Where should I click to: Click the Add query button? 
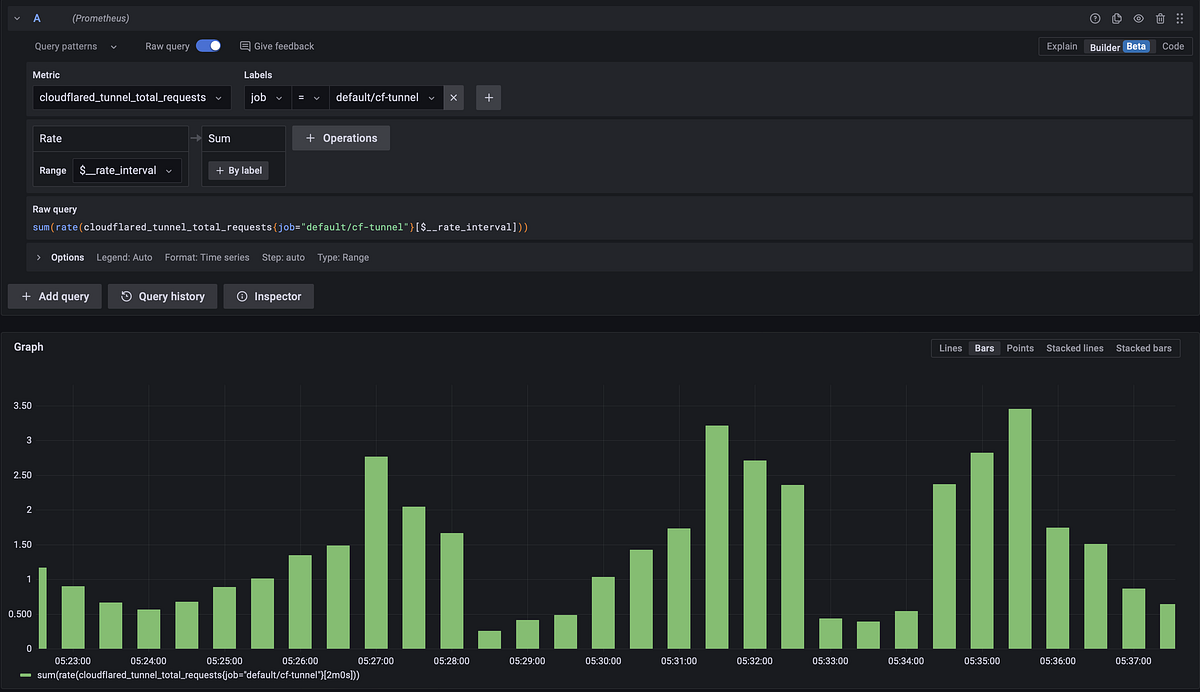(x=54, y=296)
